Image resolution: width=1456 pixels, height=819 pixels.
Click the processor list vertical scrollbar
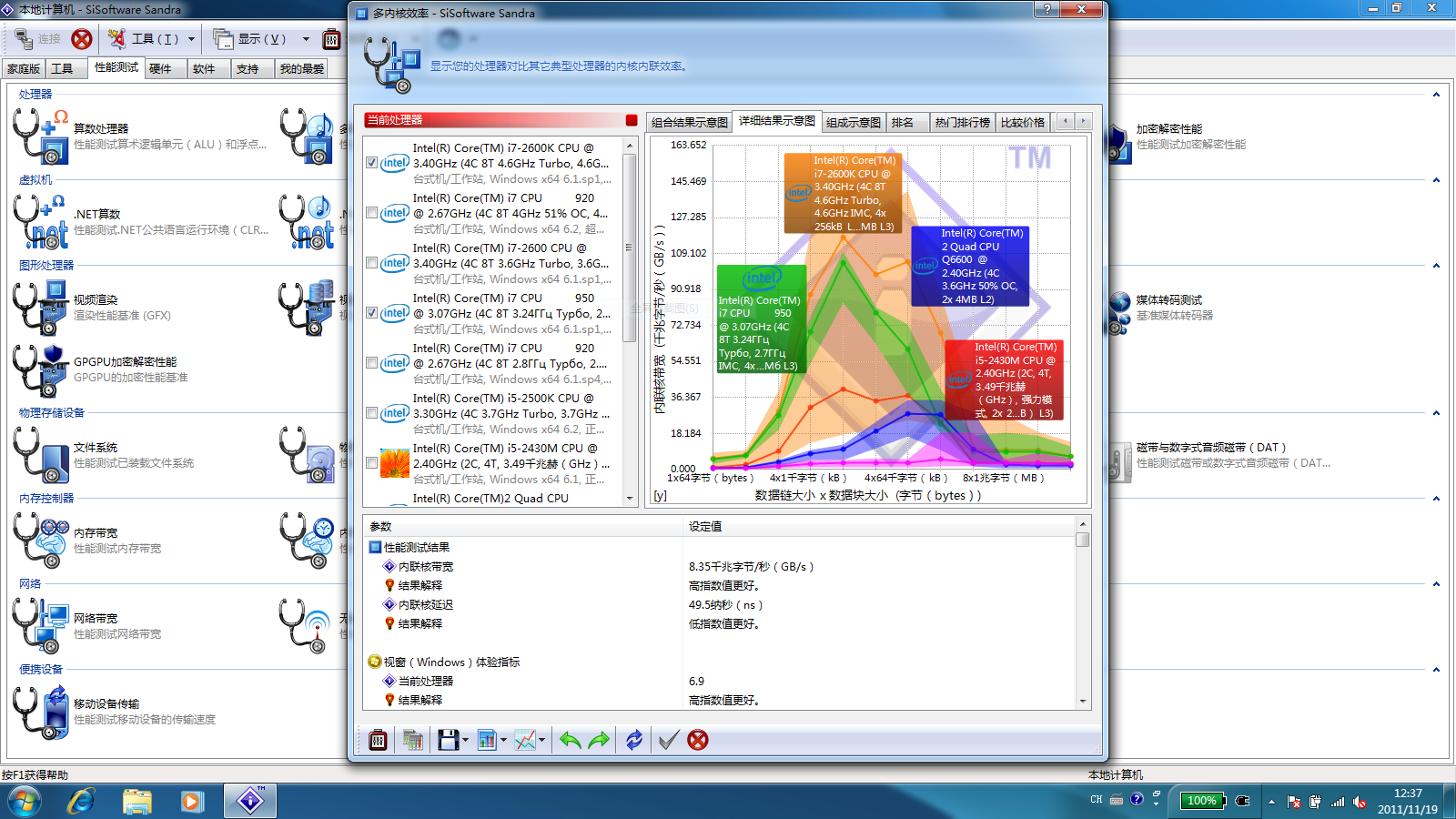[629, 323]
